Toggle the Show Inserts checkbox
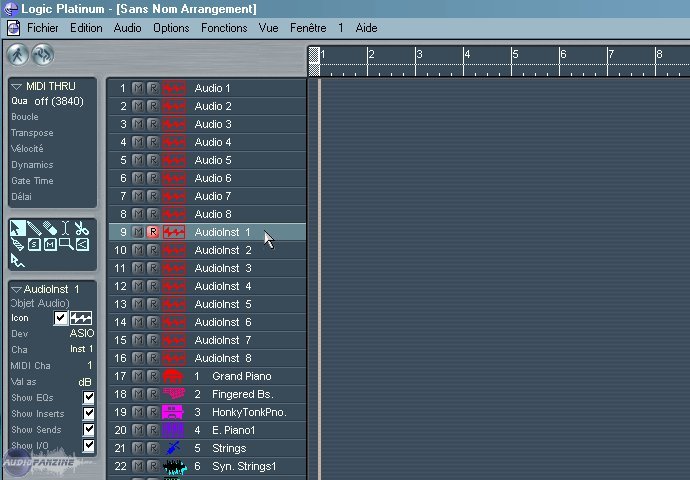Screen dimensions: 690x480 pyautogui.click(x=88, y=414)
